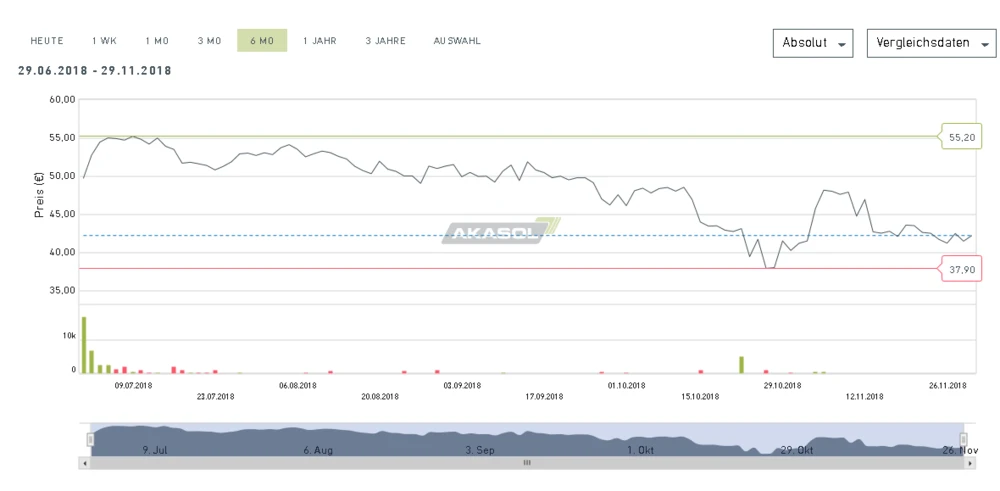The width and height of the screenshot is (1000, 491).
Task: Switch chart to 1 WK range
Action: (104, 41)
